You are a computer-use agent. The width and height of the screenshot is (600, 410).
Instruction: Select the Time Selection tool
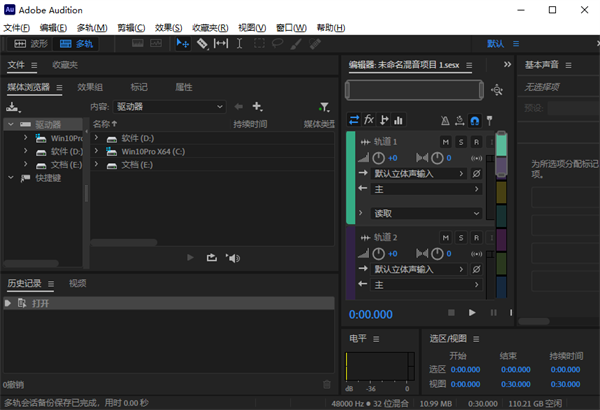coord(240,44)
